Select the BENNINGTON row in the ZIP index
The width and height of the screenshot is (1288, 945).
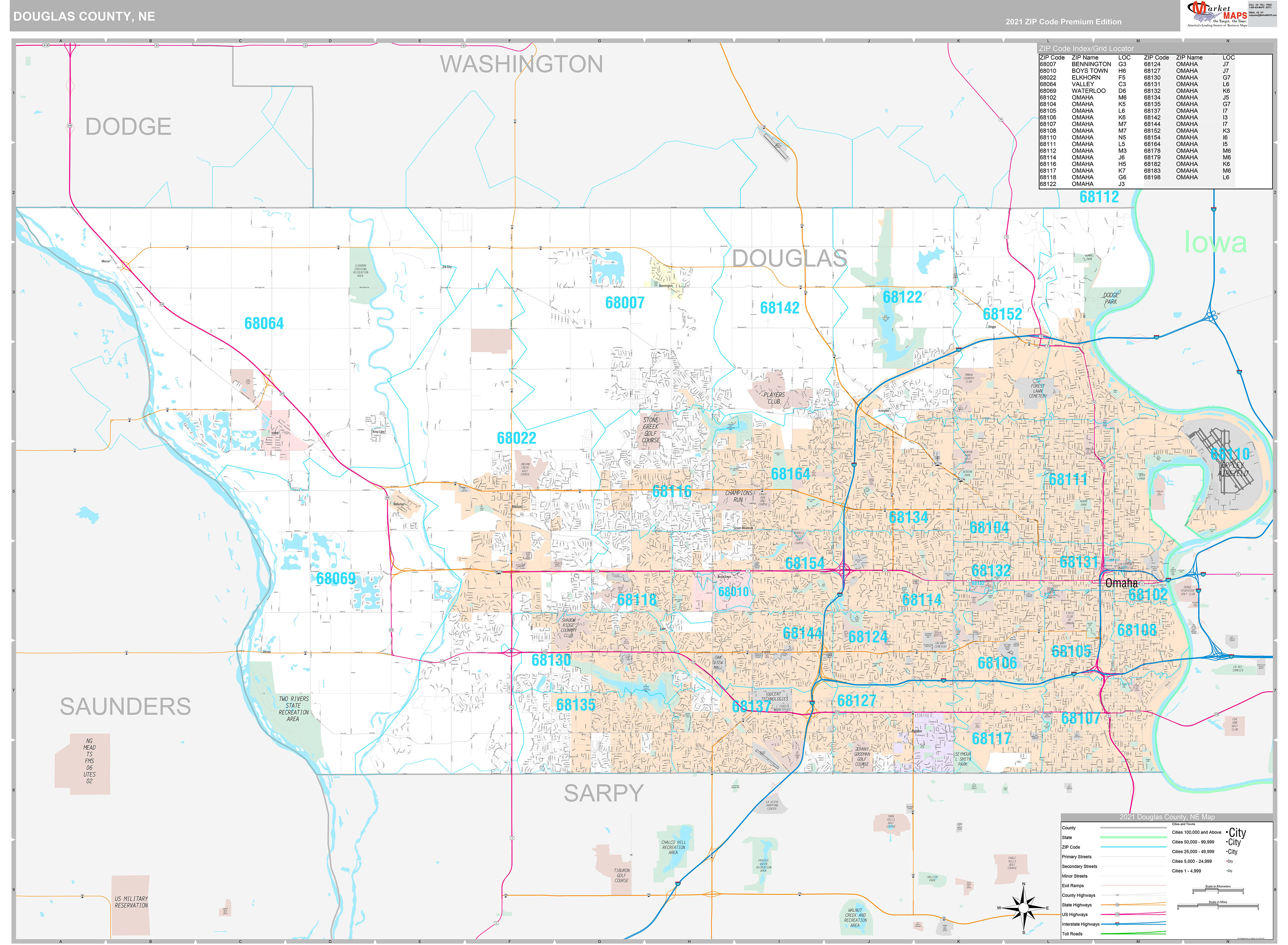pos(1083,65)
